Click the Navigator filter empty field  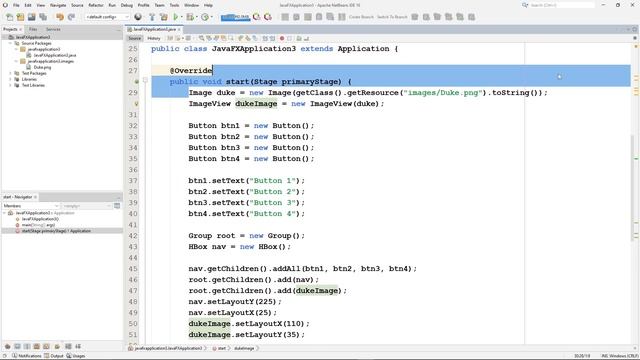(87, 206)
